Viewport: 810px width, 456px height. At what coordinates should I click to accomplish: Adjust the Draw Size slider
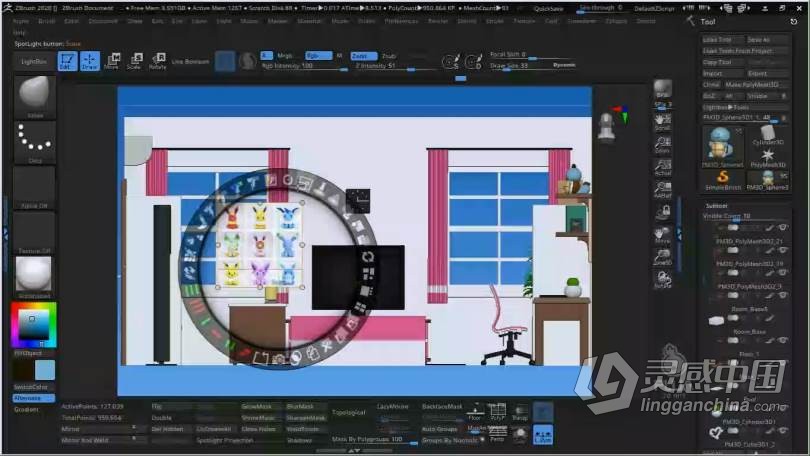click(532, 66)
